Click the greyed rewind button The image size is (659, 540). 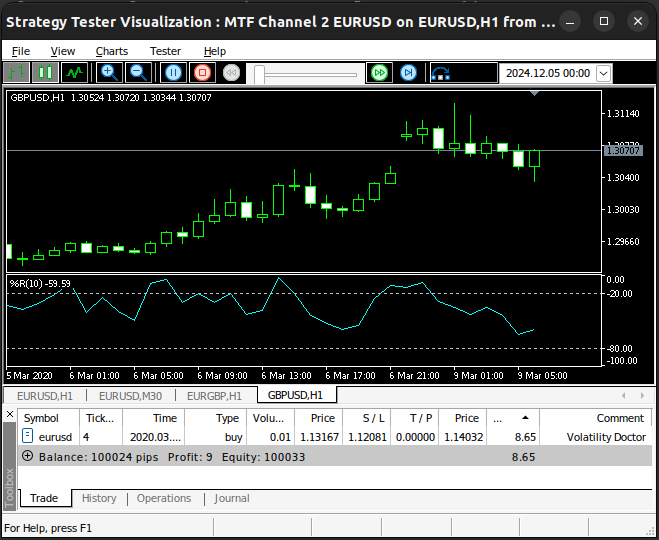click(x=231, y=73)
